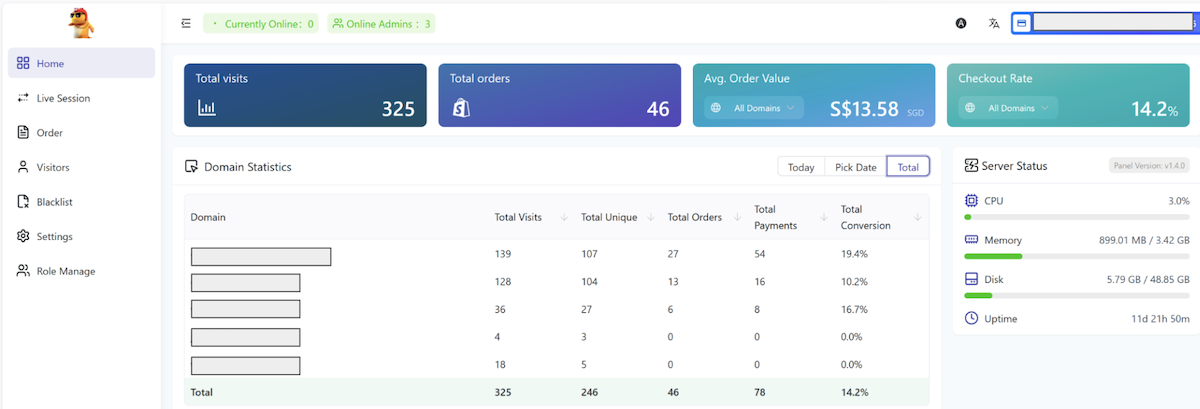Screen dimensions: 1200x409
Task: Select the Total tab
Action: pyautogui.click(x=908, y=167)
